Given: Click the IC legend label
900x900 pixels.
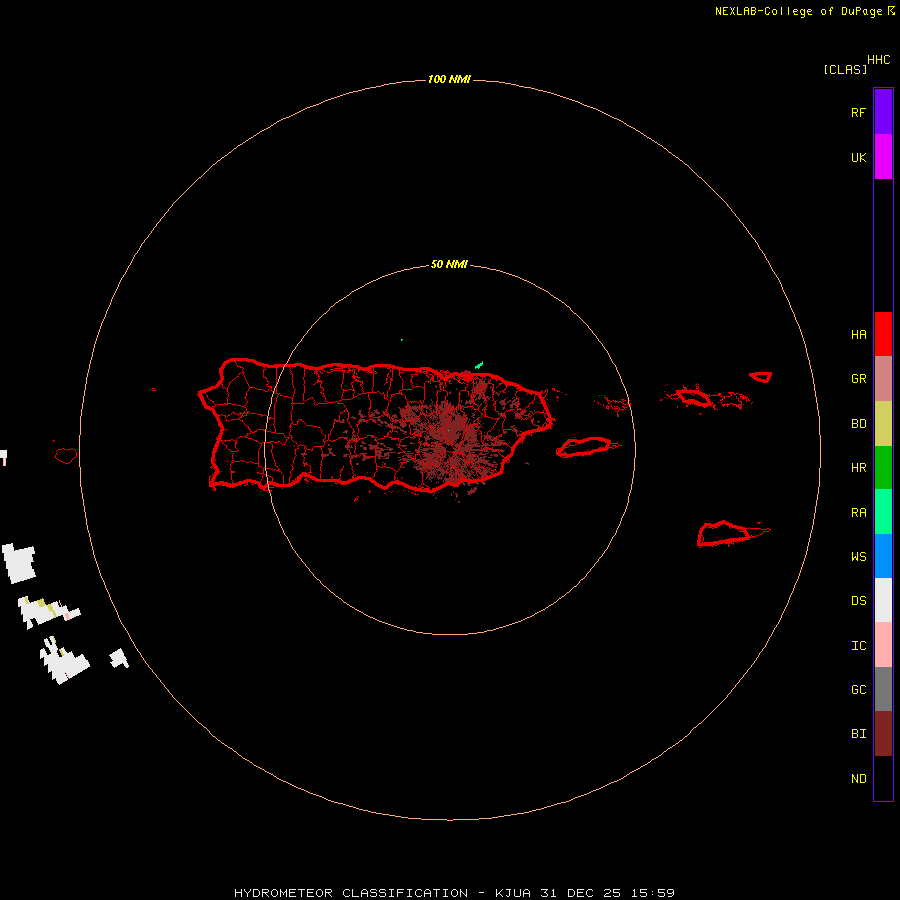Looking at the screenshot, I should point(858,646).
